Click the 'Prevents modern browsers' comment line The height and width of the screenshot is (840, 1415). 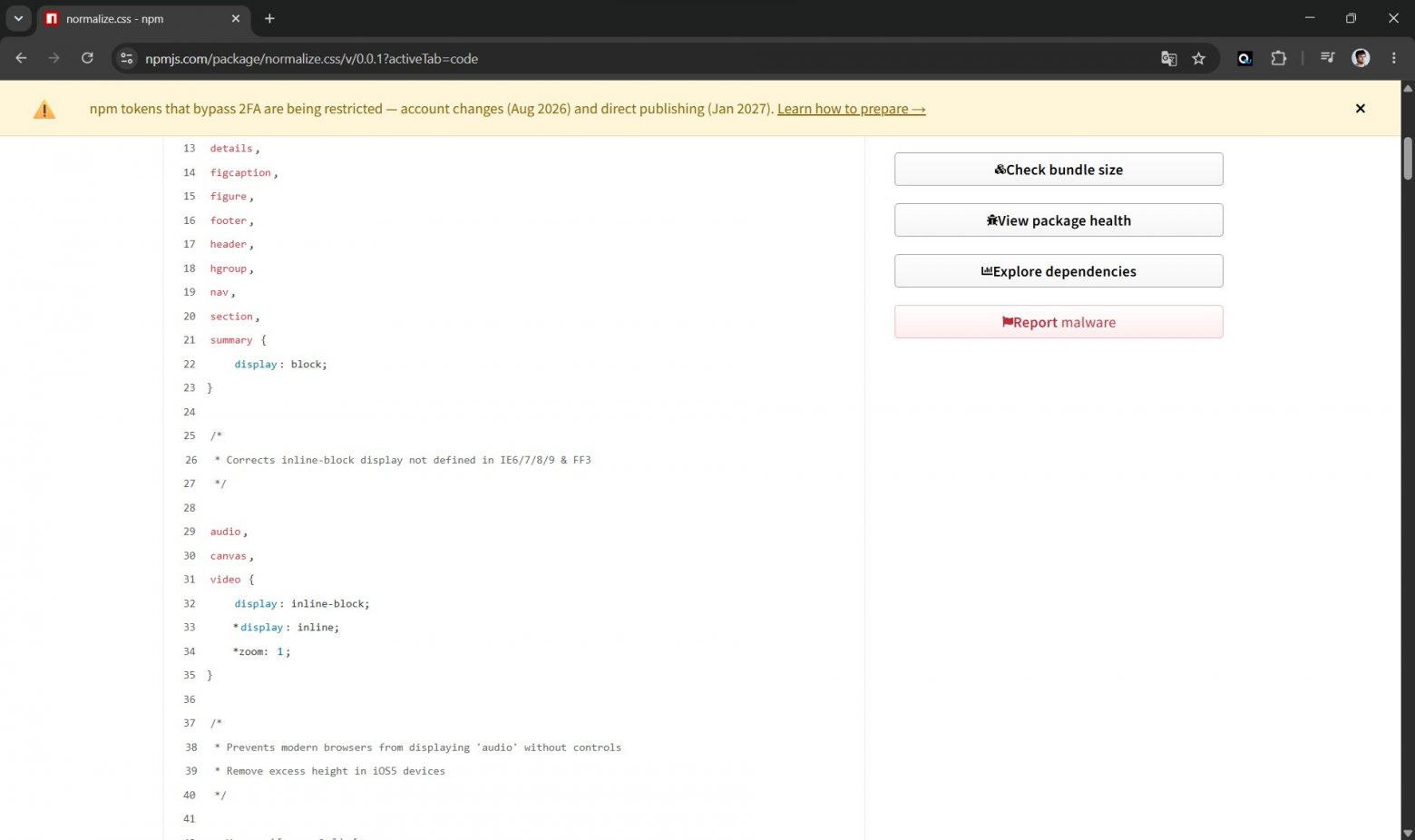[418, 747]
